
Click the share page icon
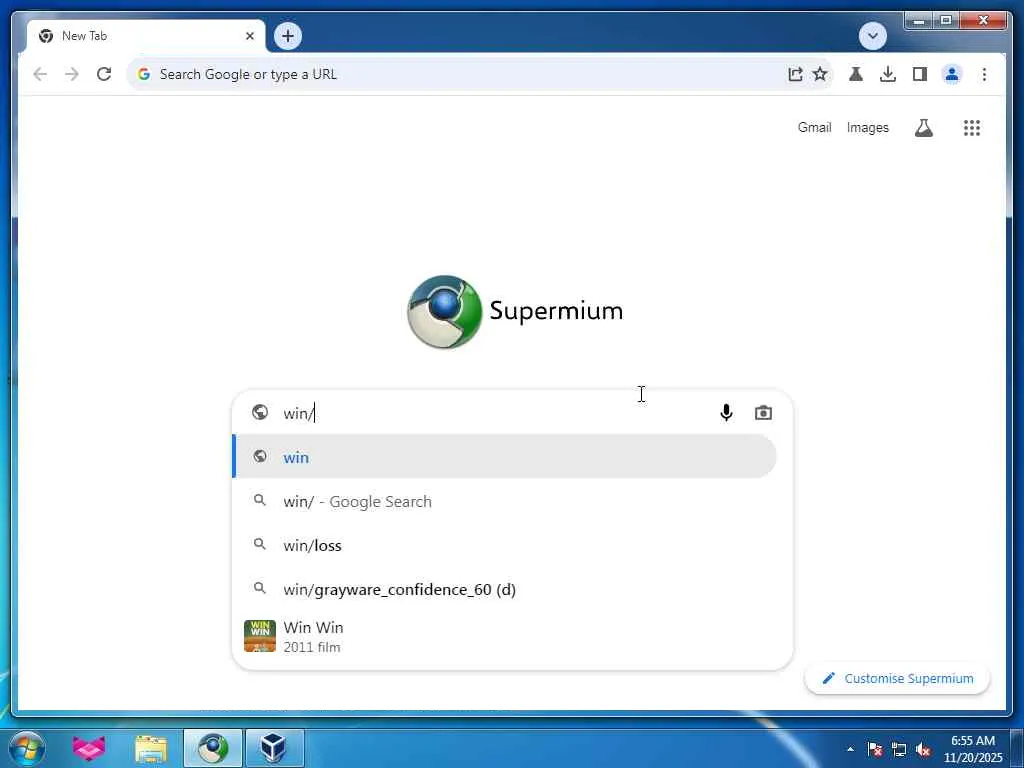tap(795, 74)
